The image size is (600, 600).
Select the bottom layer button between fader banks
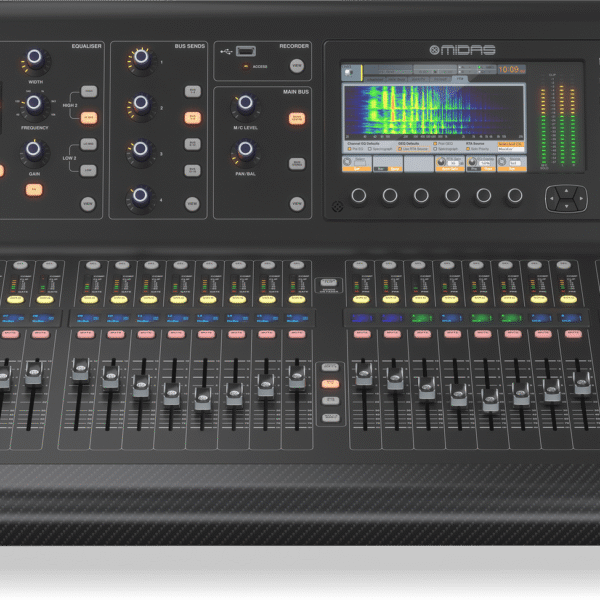point(331,417)
